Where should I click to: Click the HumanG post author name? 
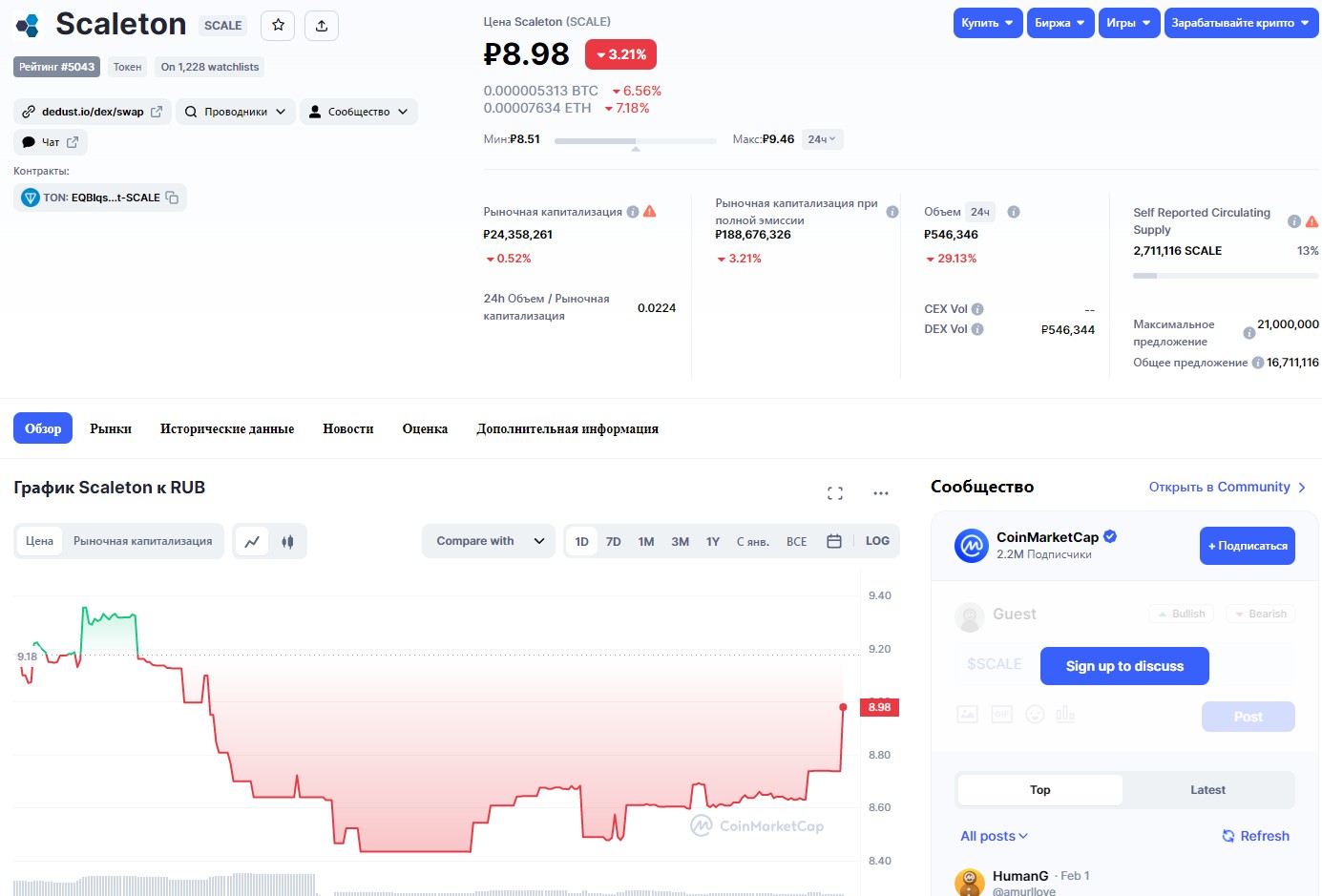[1020, 876]
